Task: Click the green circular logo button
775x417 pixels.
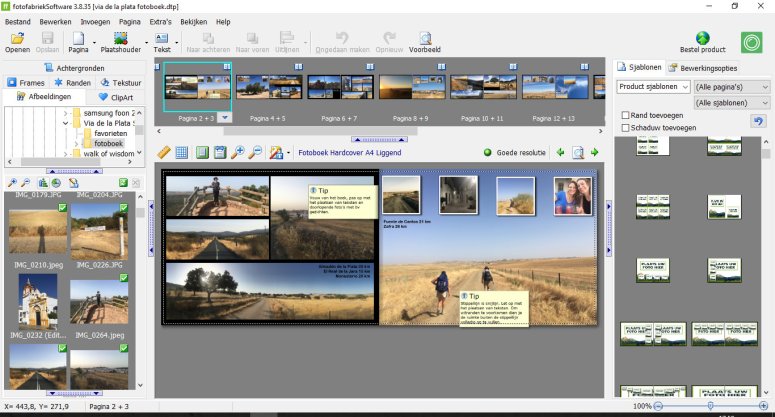Action: tap(751, 43)
